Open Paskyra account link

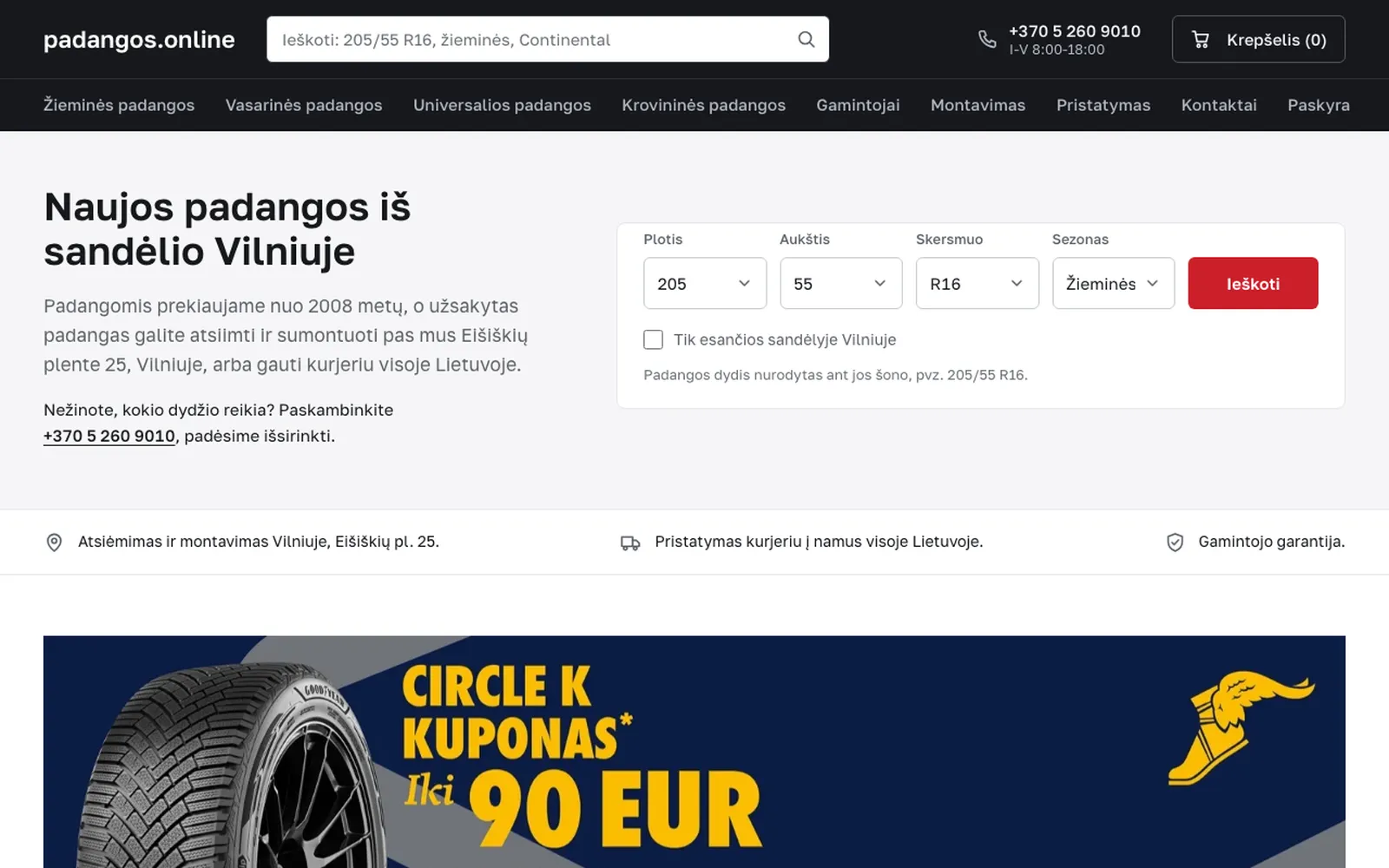[x=1318, y=105]
